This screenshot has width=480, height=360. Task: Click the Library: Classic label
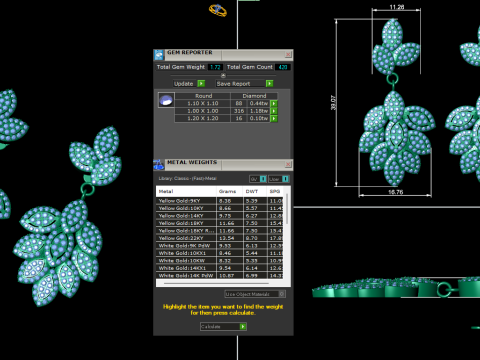[x=187, y=179]
